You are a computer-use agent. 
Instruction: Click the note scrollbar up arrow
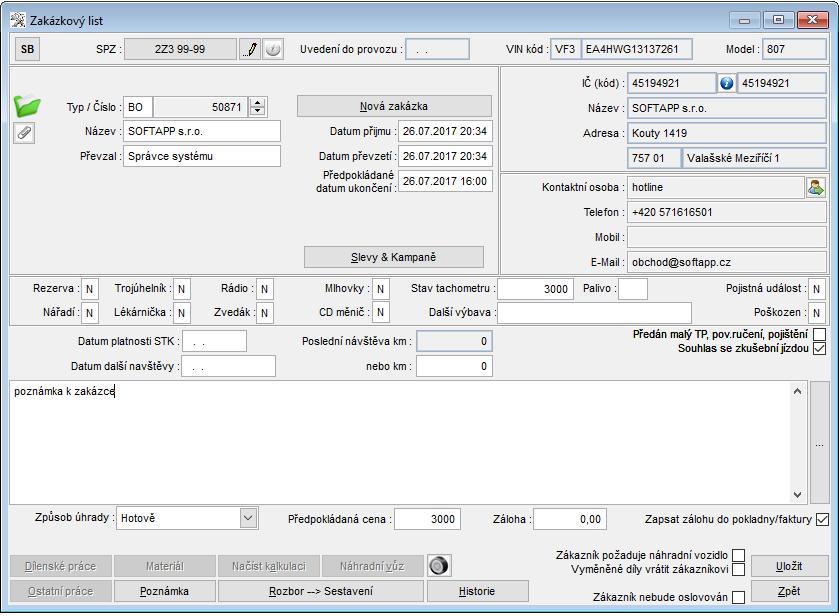[x=797, y=391]
